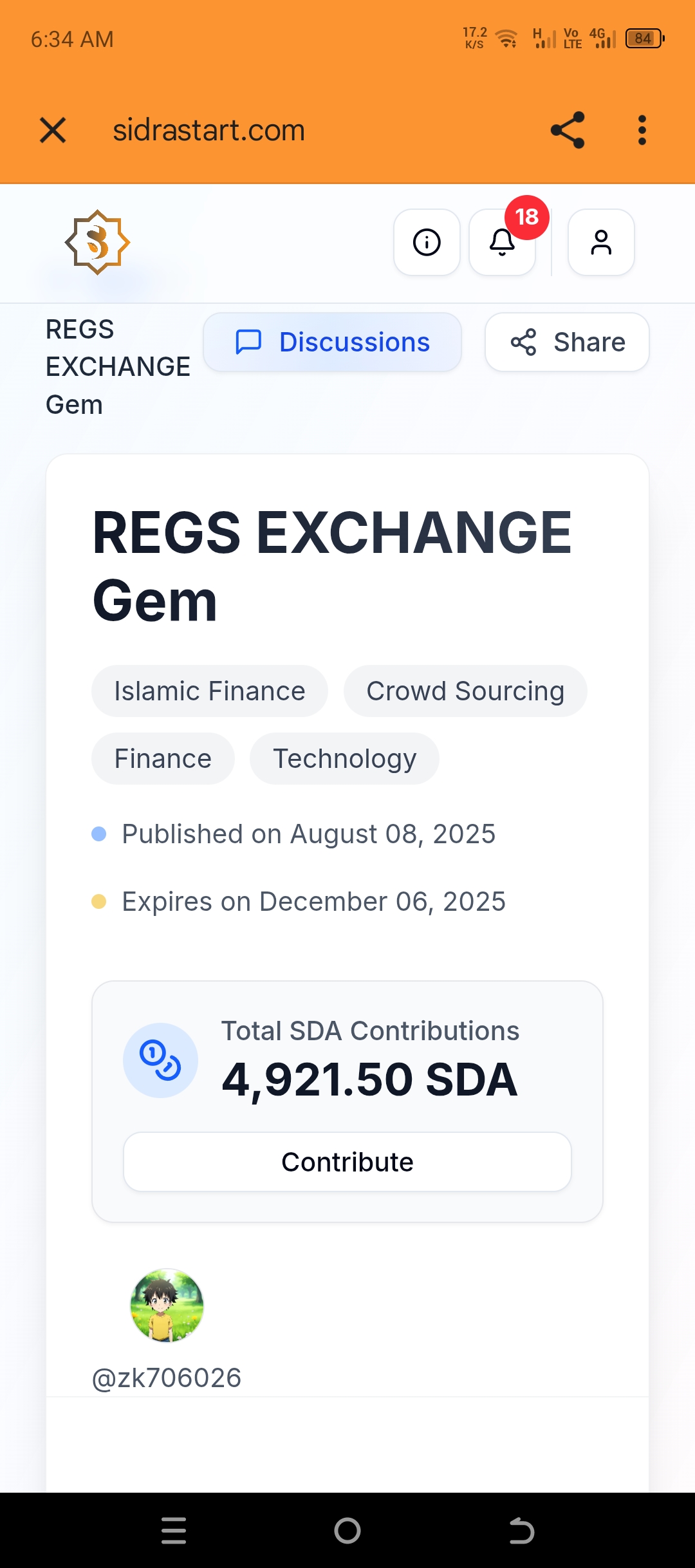Tap the SDA coins icon
The width and height of the screenshot is (695, 1568).
coord(160,1060)
